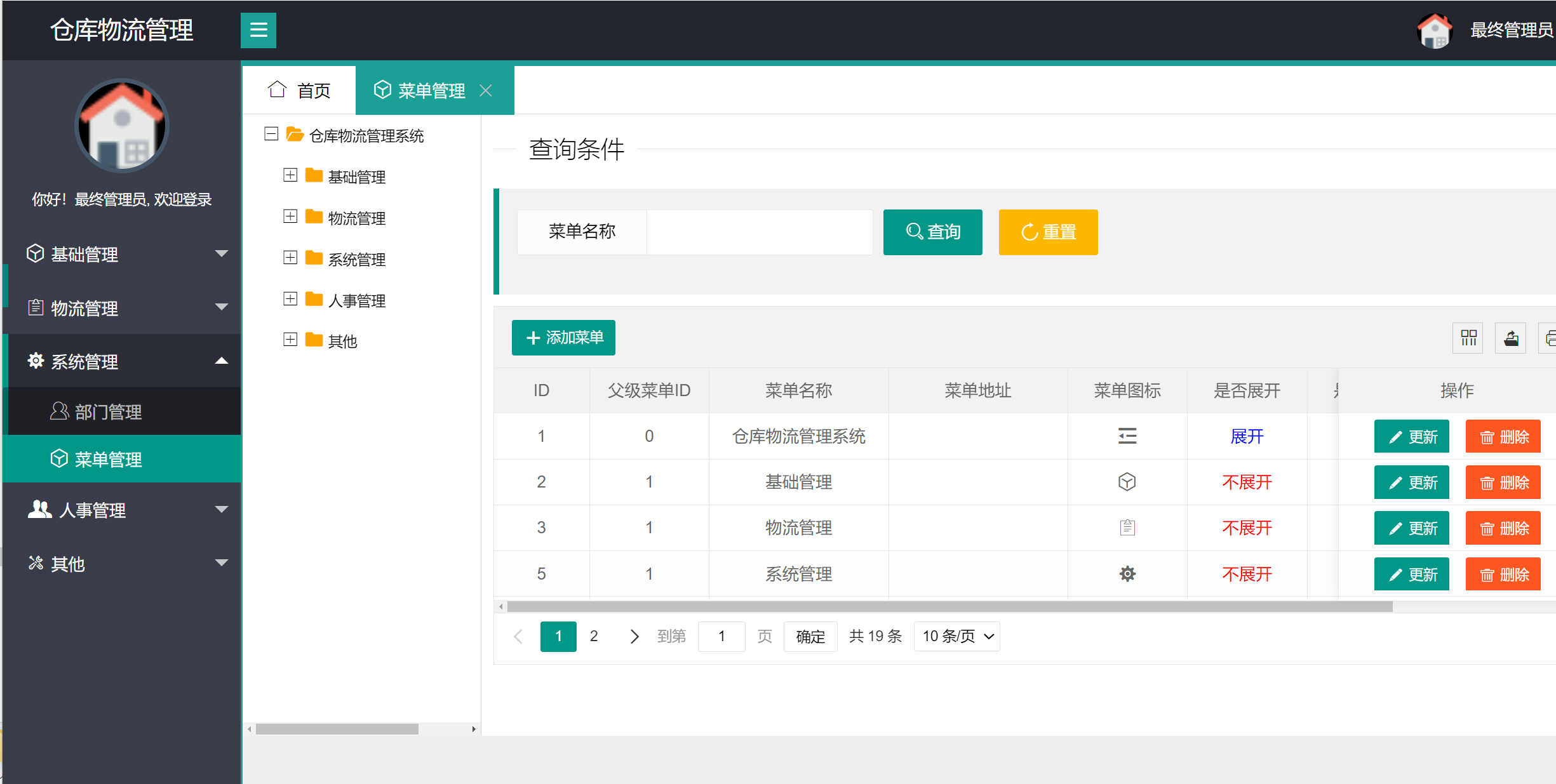Expand the 基础管理 tree node plus box
Screen dimensions: 1556x784
coord(290,175)
